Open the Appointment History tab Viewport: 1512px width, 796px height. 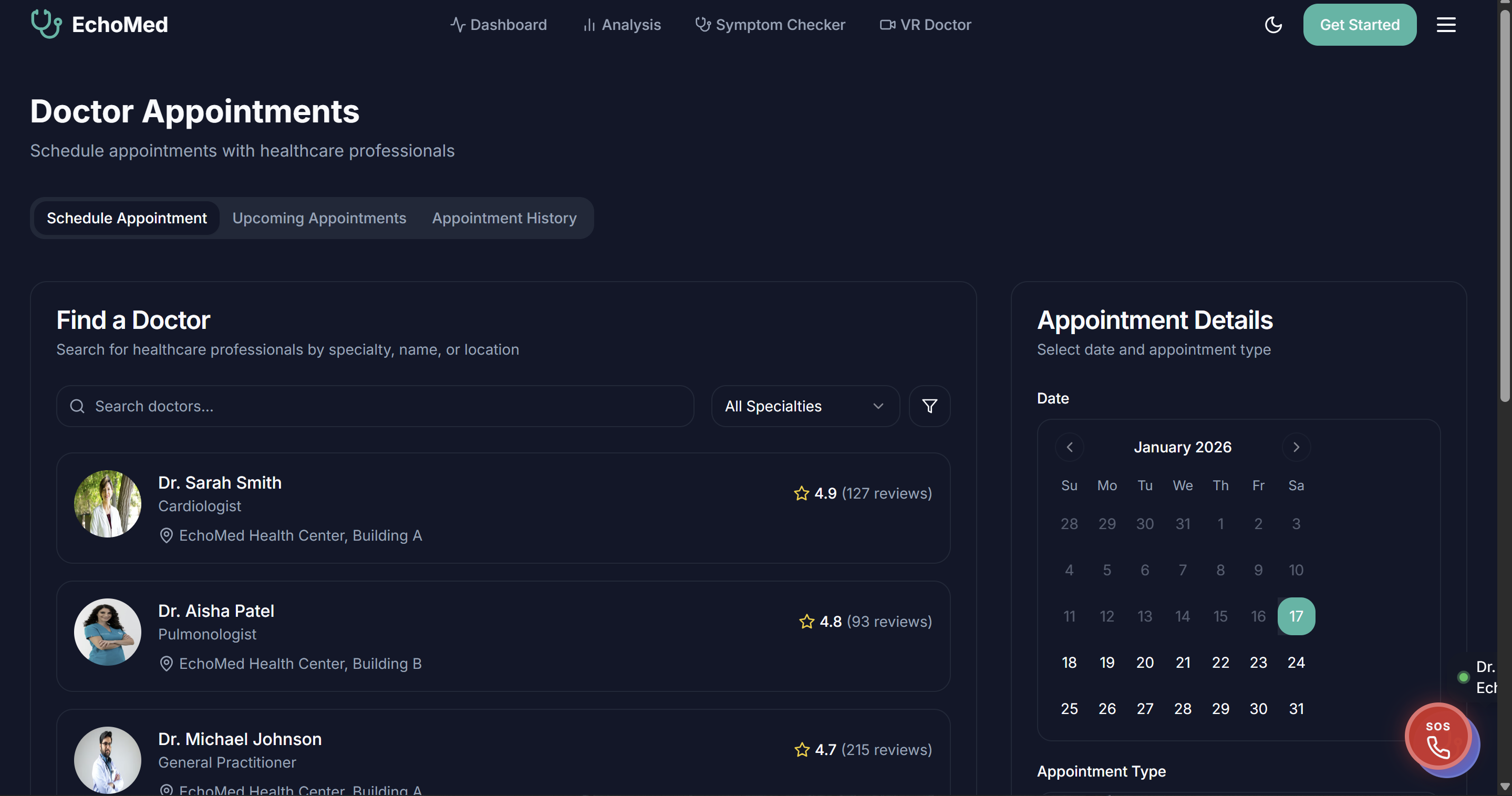[504, 219]
